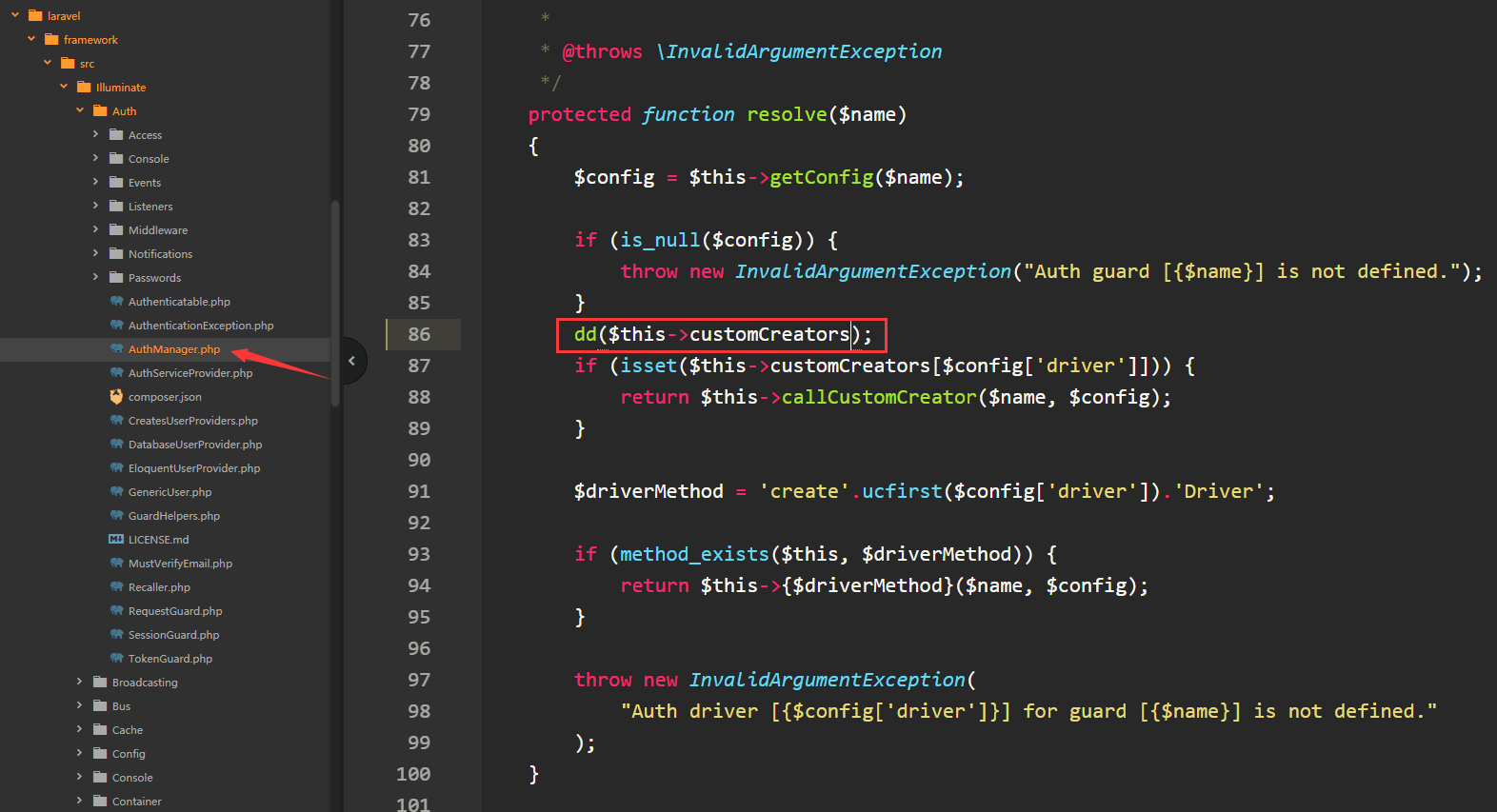Open TokenGuard.php file
The height and width of the screenshot is (812, 1497).
(170, 659)
